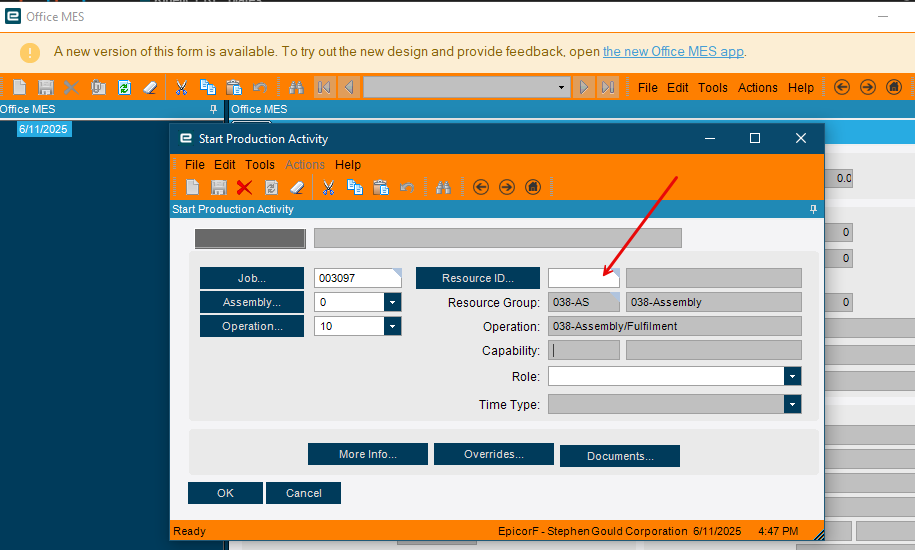Open Tools menu in main Office MES window
This screenshot has height=550, width=915.
pos(713,87)
